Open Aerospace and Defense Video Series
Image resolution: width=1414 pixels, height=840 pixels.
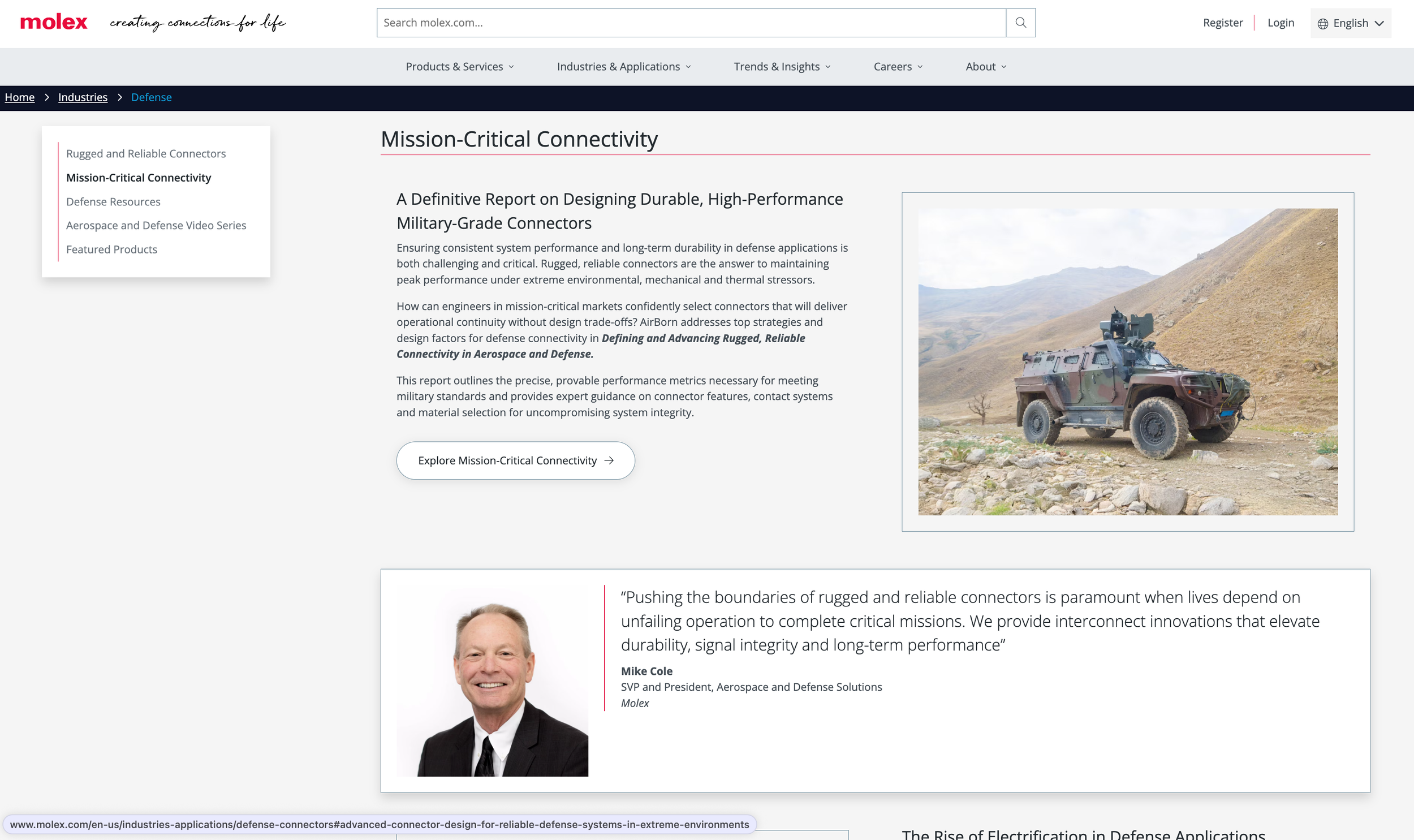156,225
